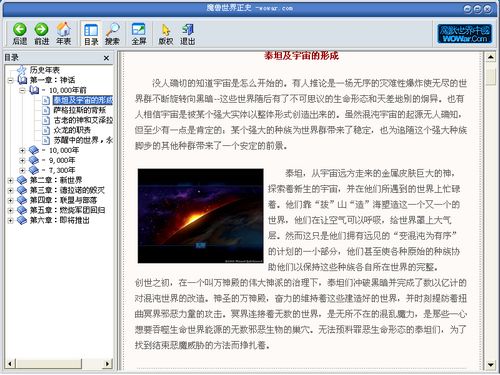Switch to 全屏 fullscreen mode icon
This screenshot has width=500, height=375.
click(x=139, y=29)
